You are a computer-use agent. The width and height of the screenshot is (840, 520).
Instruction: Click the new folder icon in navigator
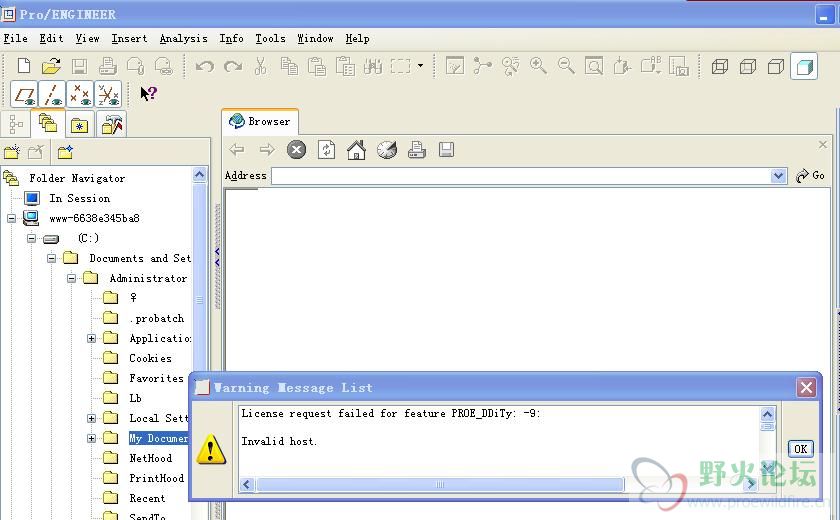coord(12,152)
